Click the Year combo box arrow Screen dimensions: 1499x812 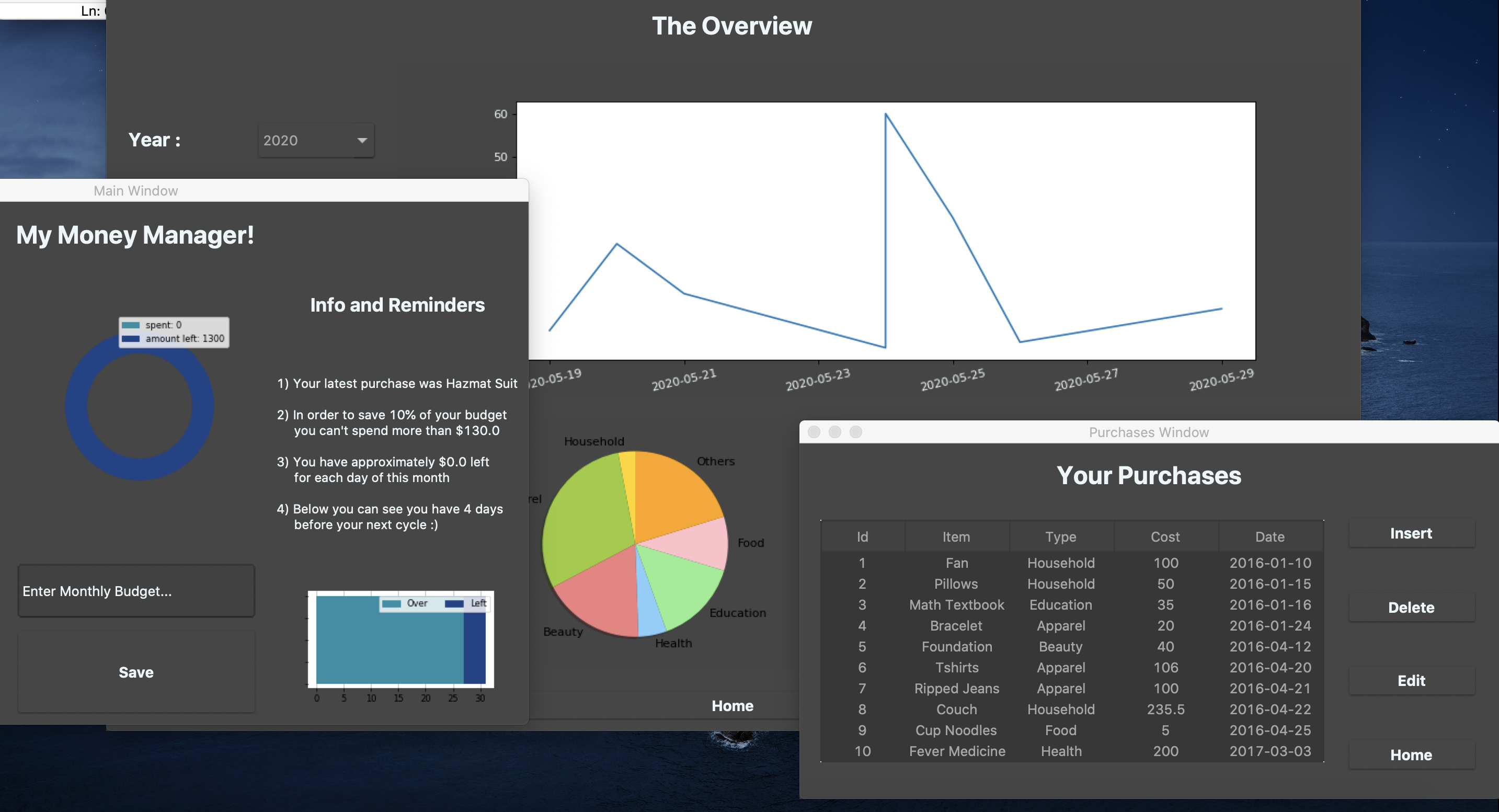coord(362,140)
